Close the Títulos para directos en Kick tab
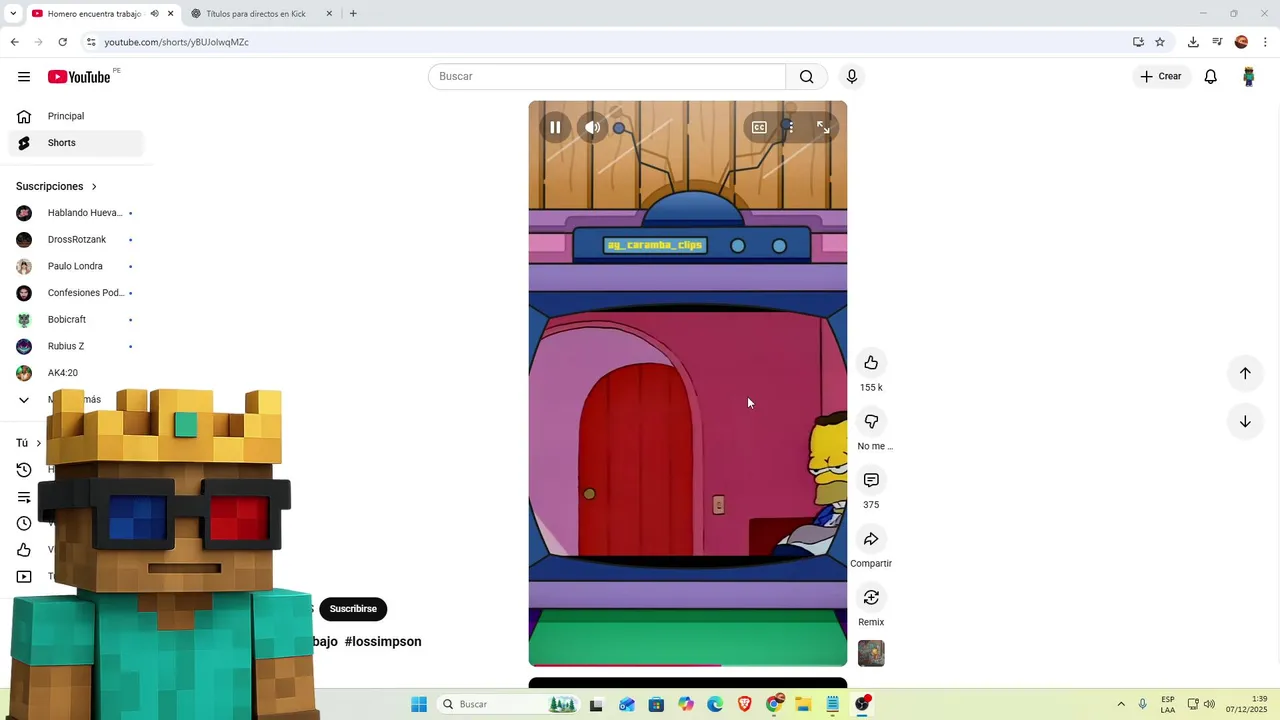Screen dimensions: 1280x720 click(329, 14)
